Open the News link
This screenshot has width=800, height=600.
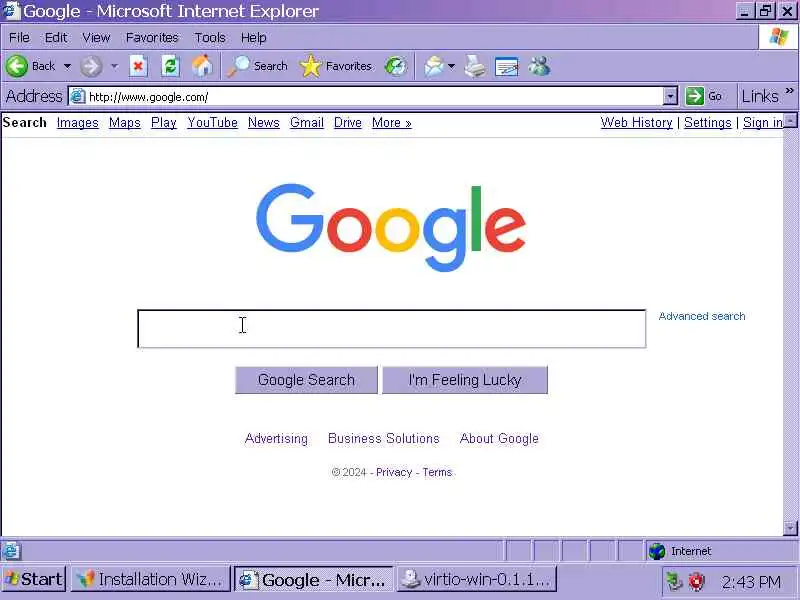pos(264,122)
